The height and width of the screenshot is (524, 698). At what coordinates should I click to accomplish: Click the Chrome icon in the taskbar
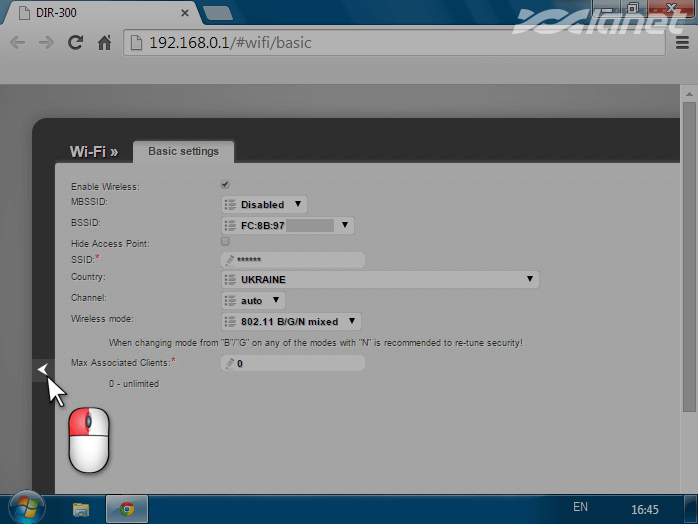pos(127,509)
